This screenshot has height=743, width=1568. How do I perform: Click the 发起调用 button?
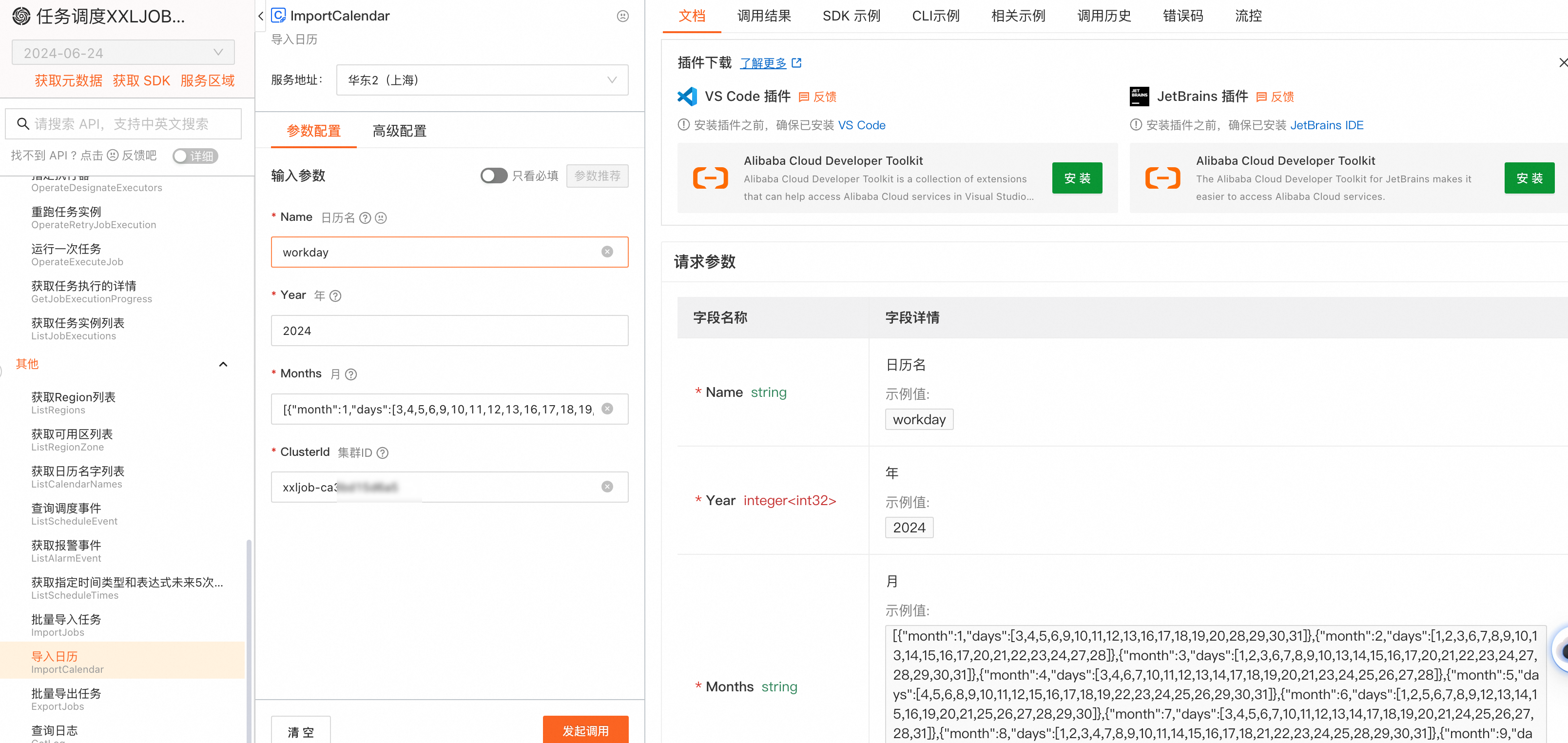coord(585,730)
